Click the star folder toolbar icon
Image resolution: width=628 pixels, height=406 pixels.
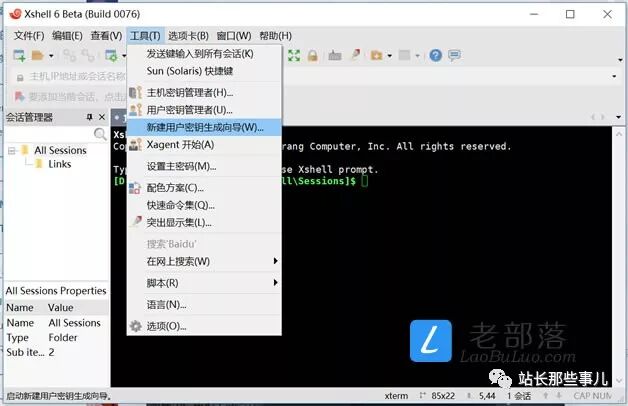coord(376,56)
